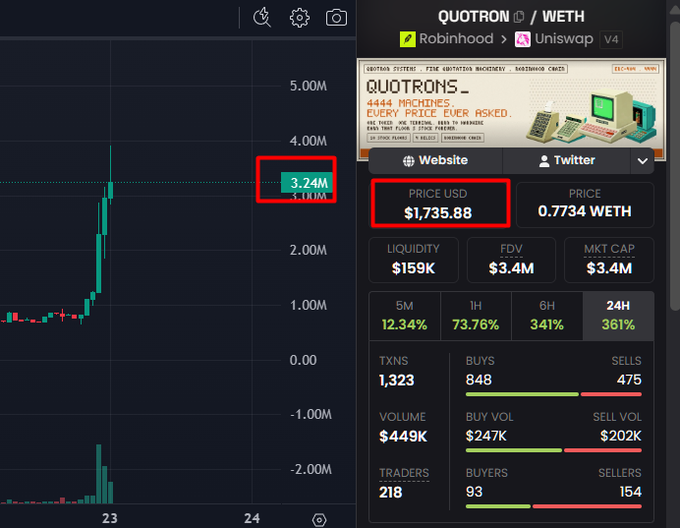
Task: Click the Robinhood chain logo icon
Action: coord(407,39)
